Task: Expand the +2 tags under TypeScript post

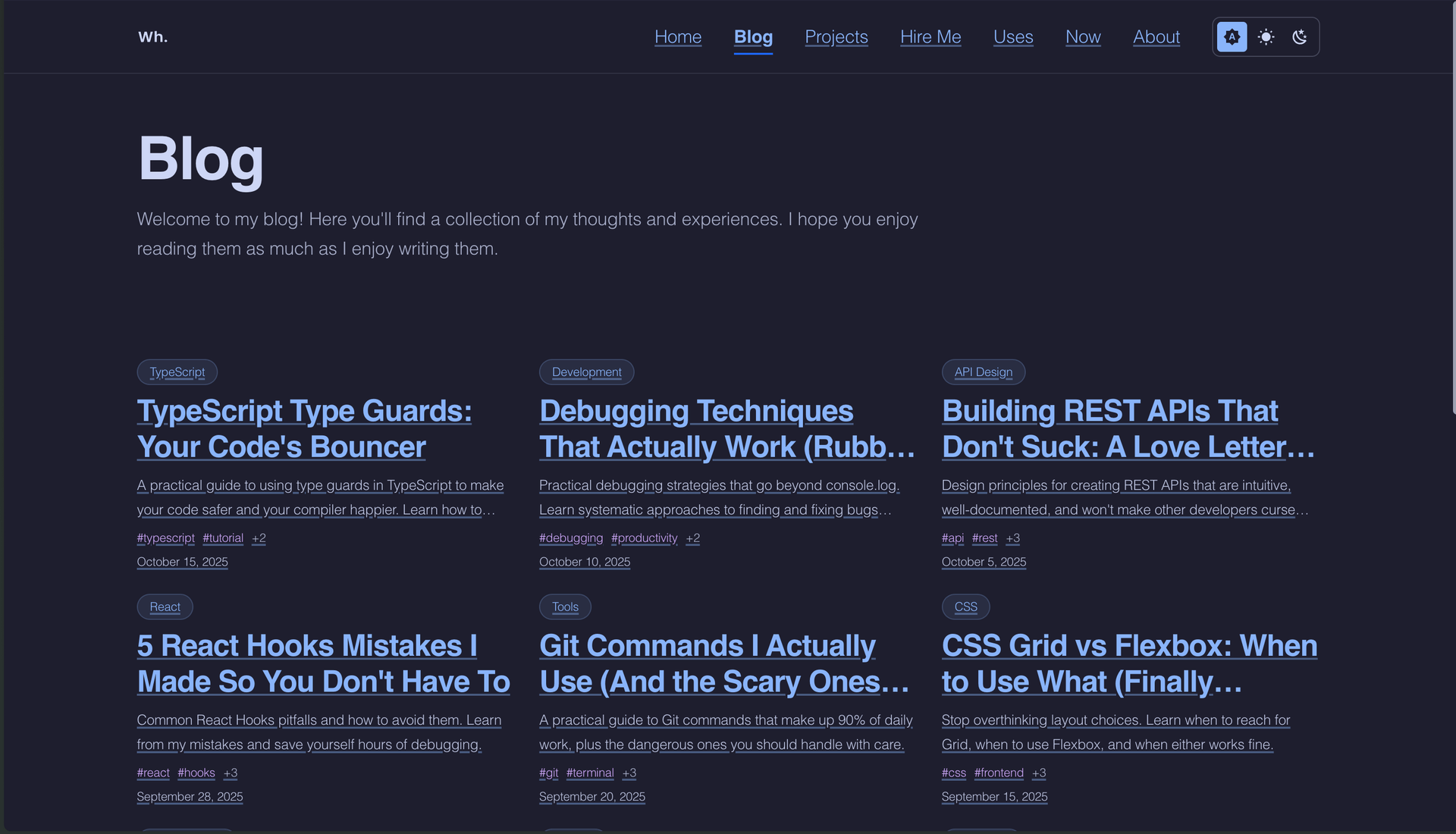Action: pos(259,538)
